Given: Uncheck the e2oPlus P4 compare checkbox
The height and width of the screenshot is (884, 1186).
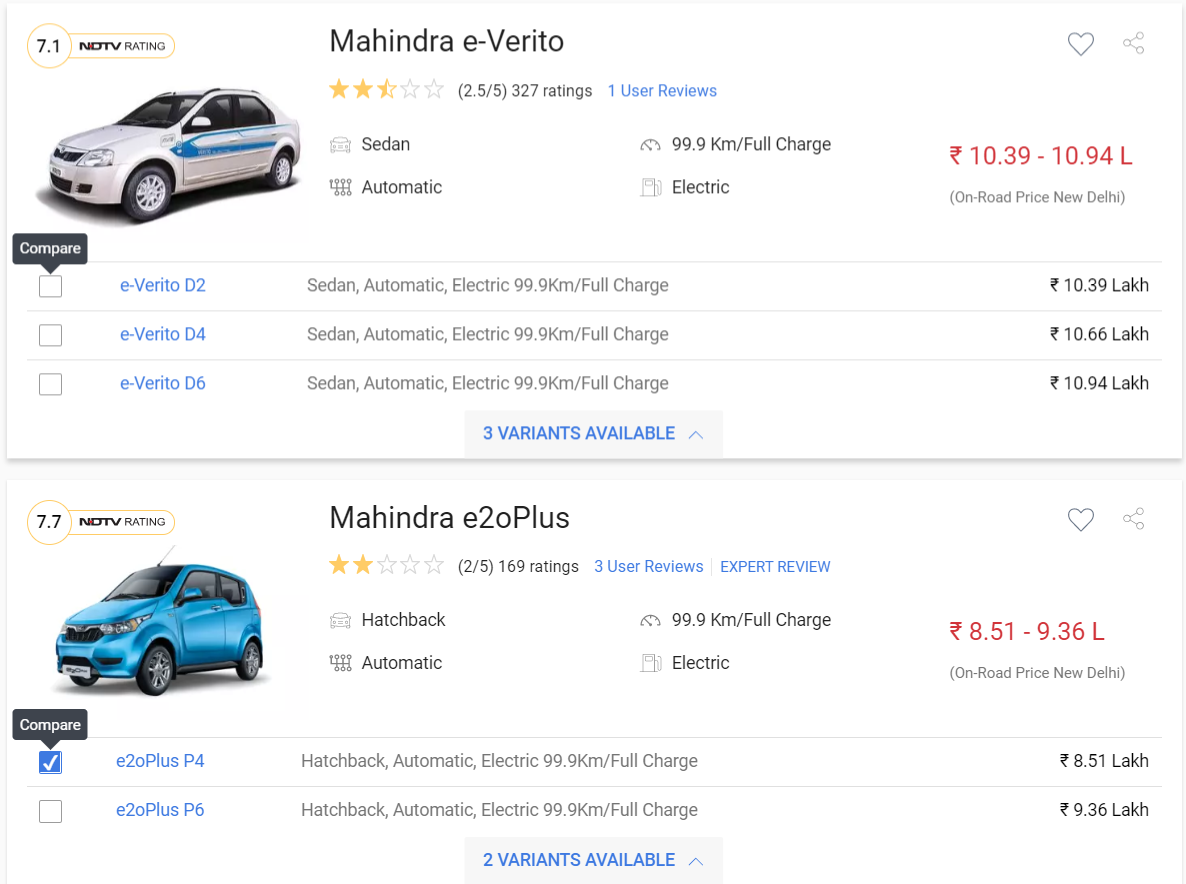Looking at the screenshot, I should click(x=51, y=762).
